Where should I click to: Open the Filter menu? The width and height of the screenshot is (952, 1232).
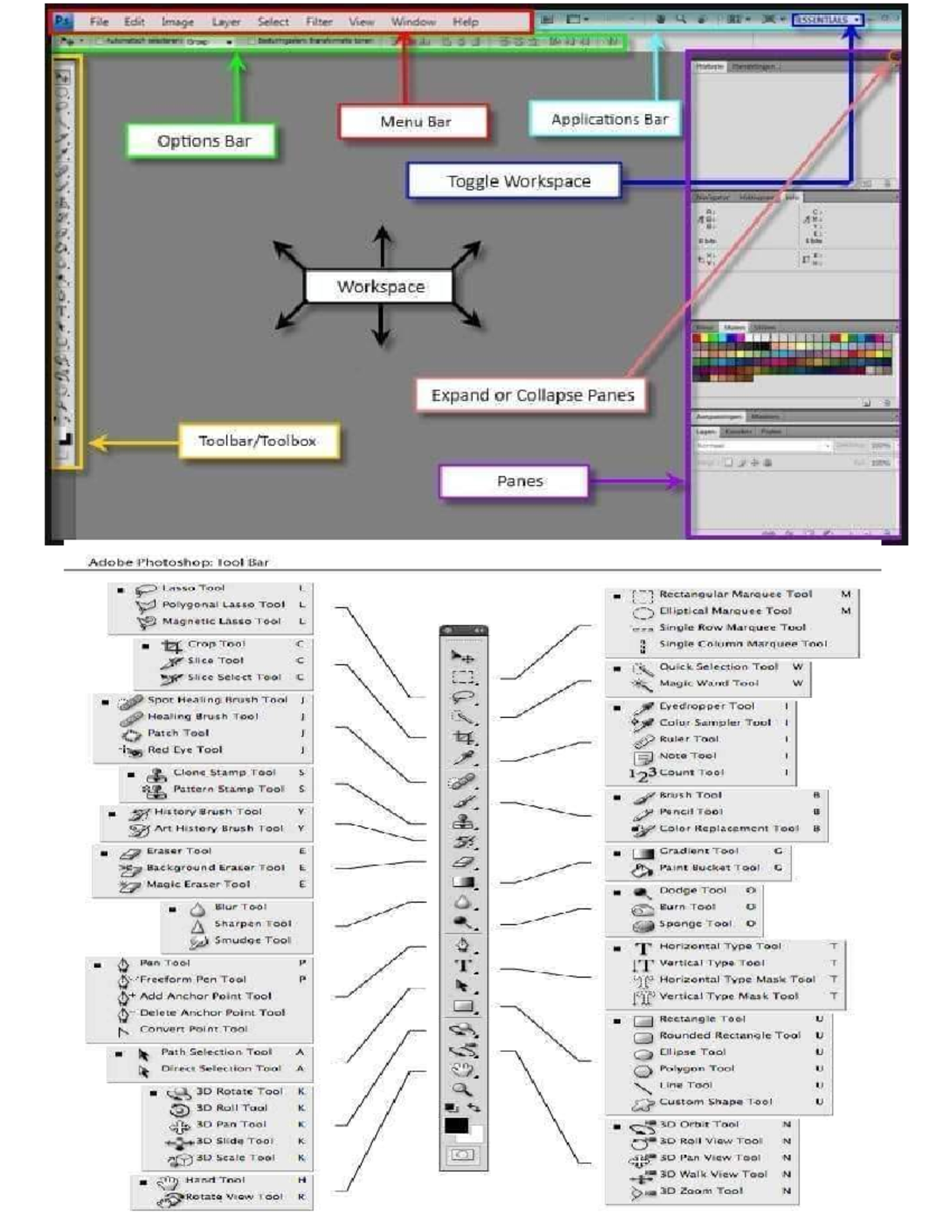click(319, 21)
